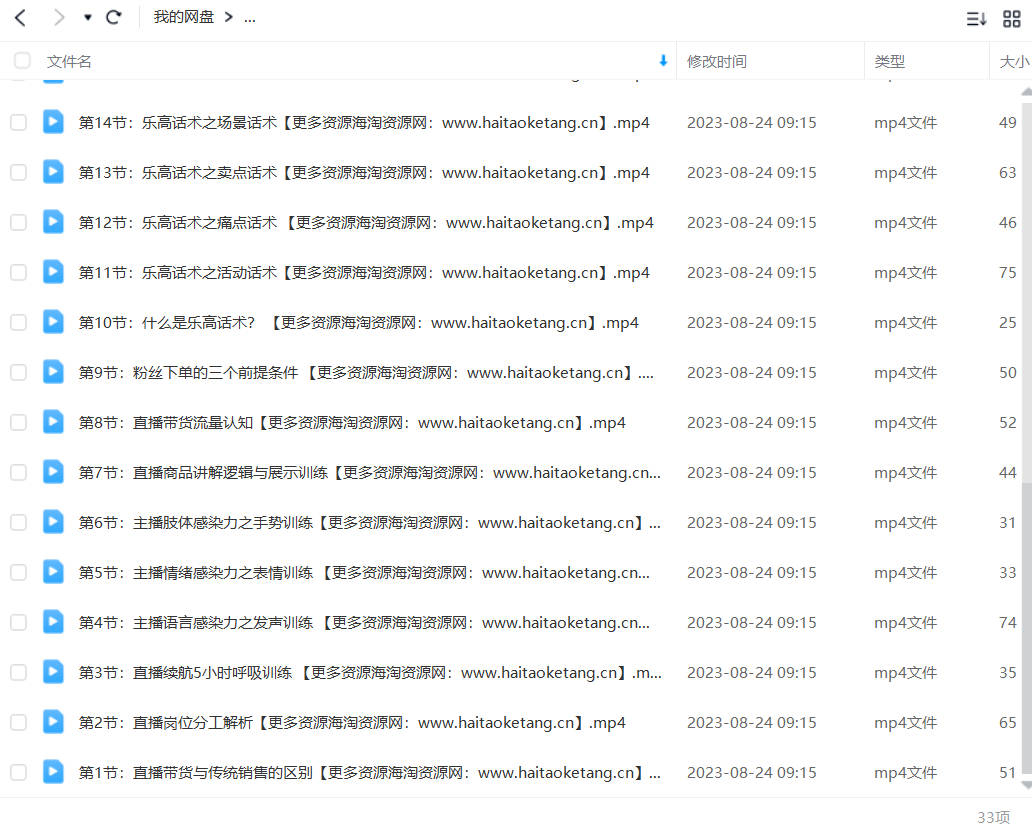The height and width of the screenshot is (824, 1032).
Task: Click the video icon of 第14节
Action: pos(53,122)
